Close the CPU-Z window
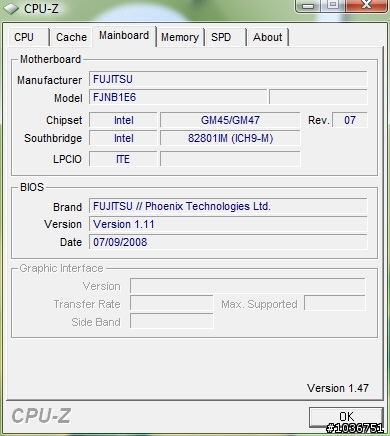The image size is (390, 436). coord(366,5)
